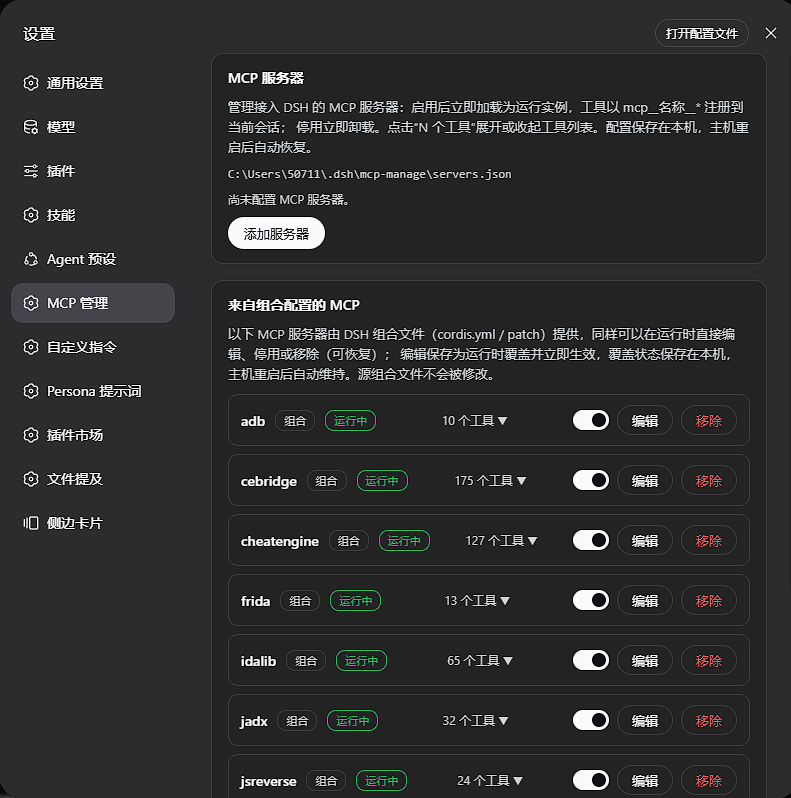The height and width of the screenshot is (798, 791).
Task: Remove the adb server with 移除
Action: tap(709, 421)
